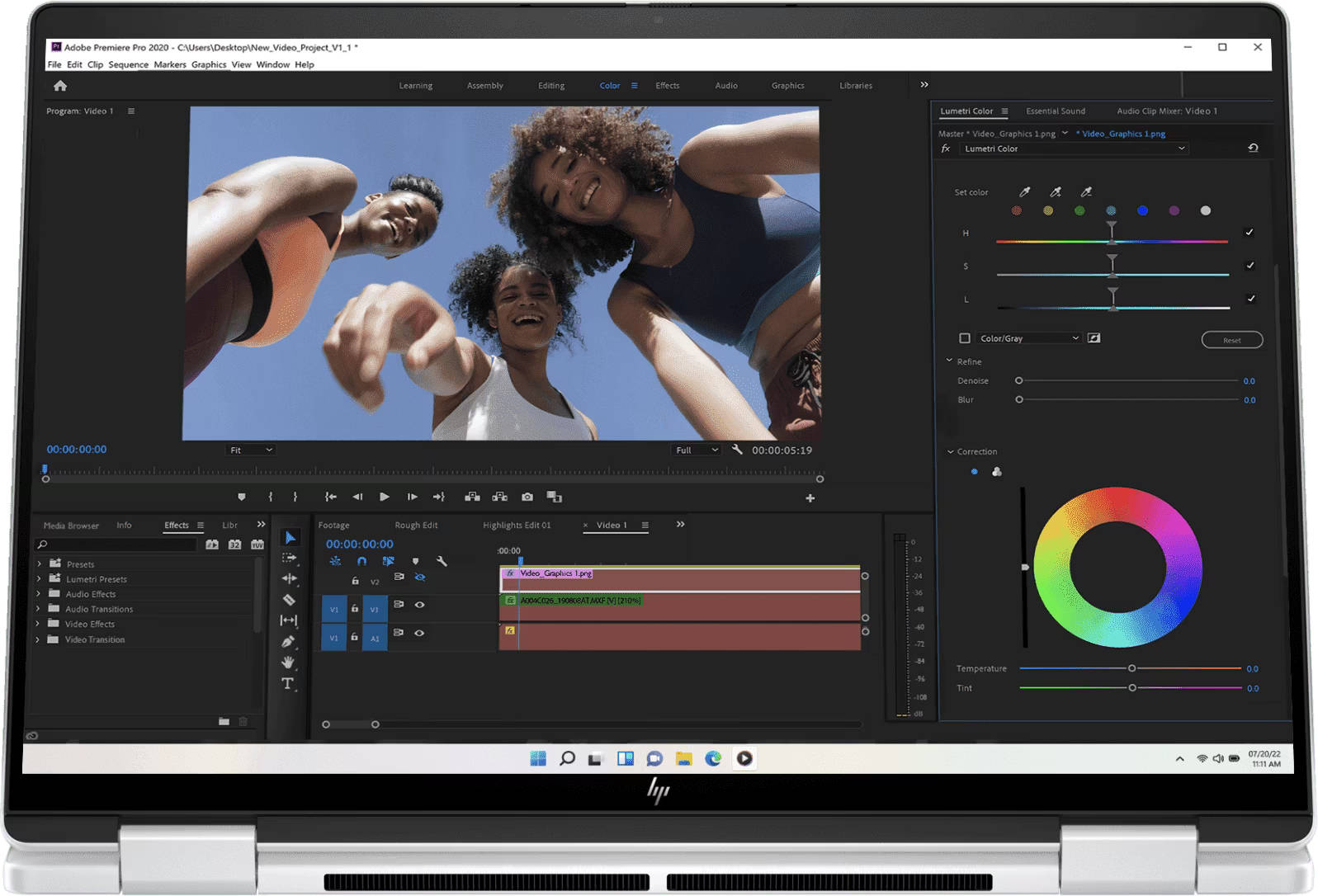Open Windows Start button on taskbar

[538, 758]
